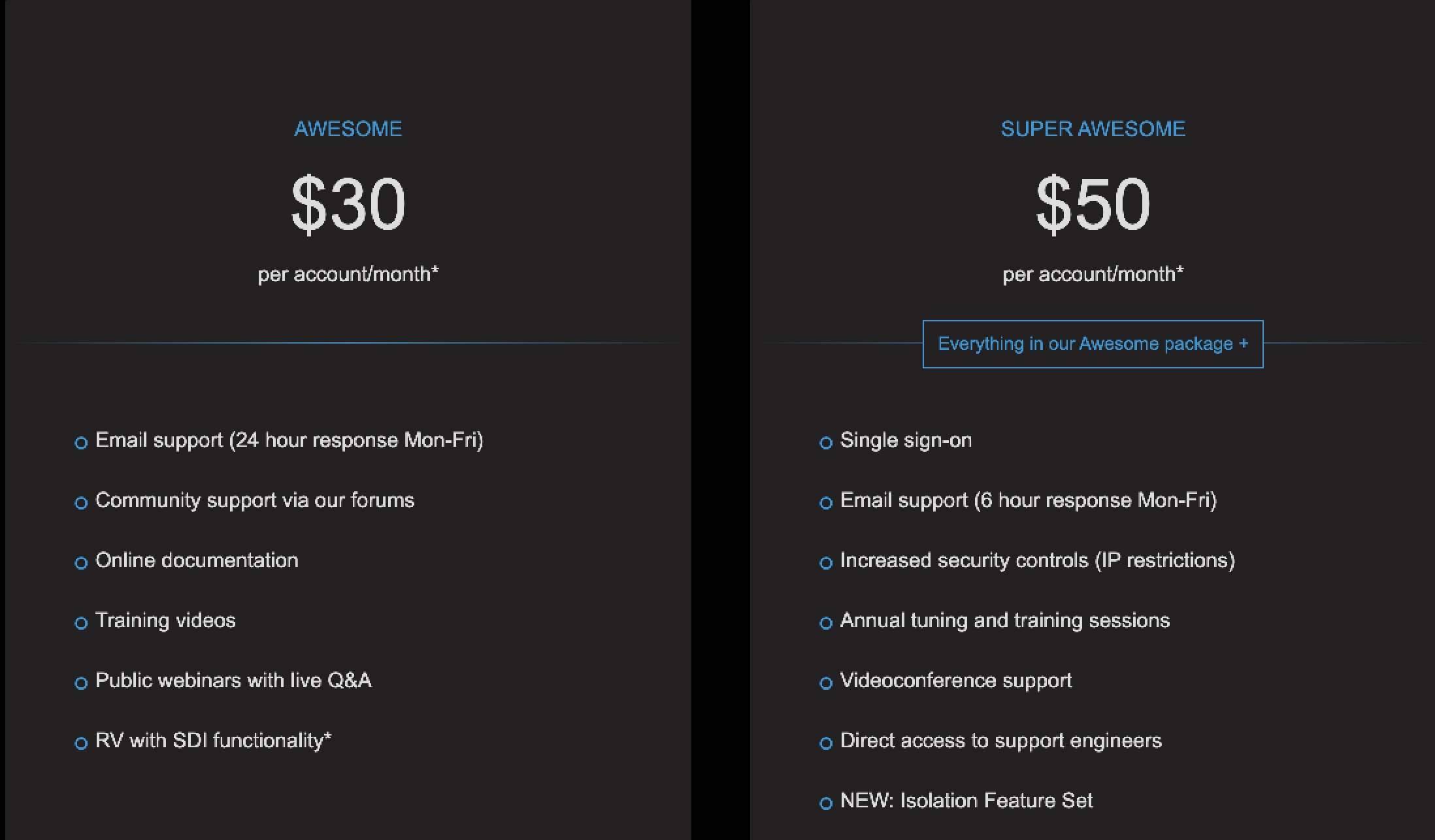Viewport: 1435px width, 840px height.
Task: Select the Everything in our Awesome package + box
Action: [x=1093, y=344]
